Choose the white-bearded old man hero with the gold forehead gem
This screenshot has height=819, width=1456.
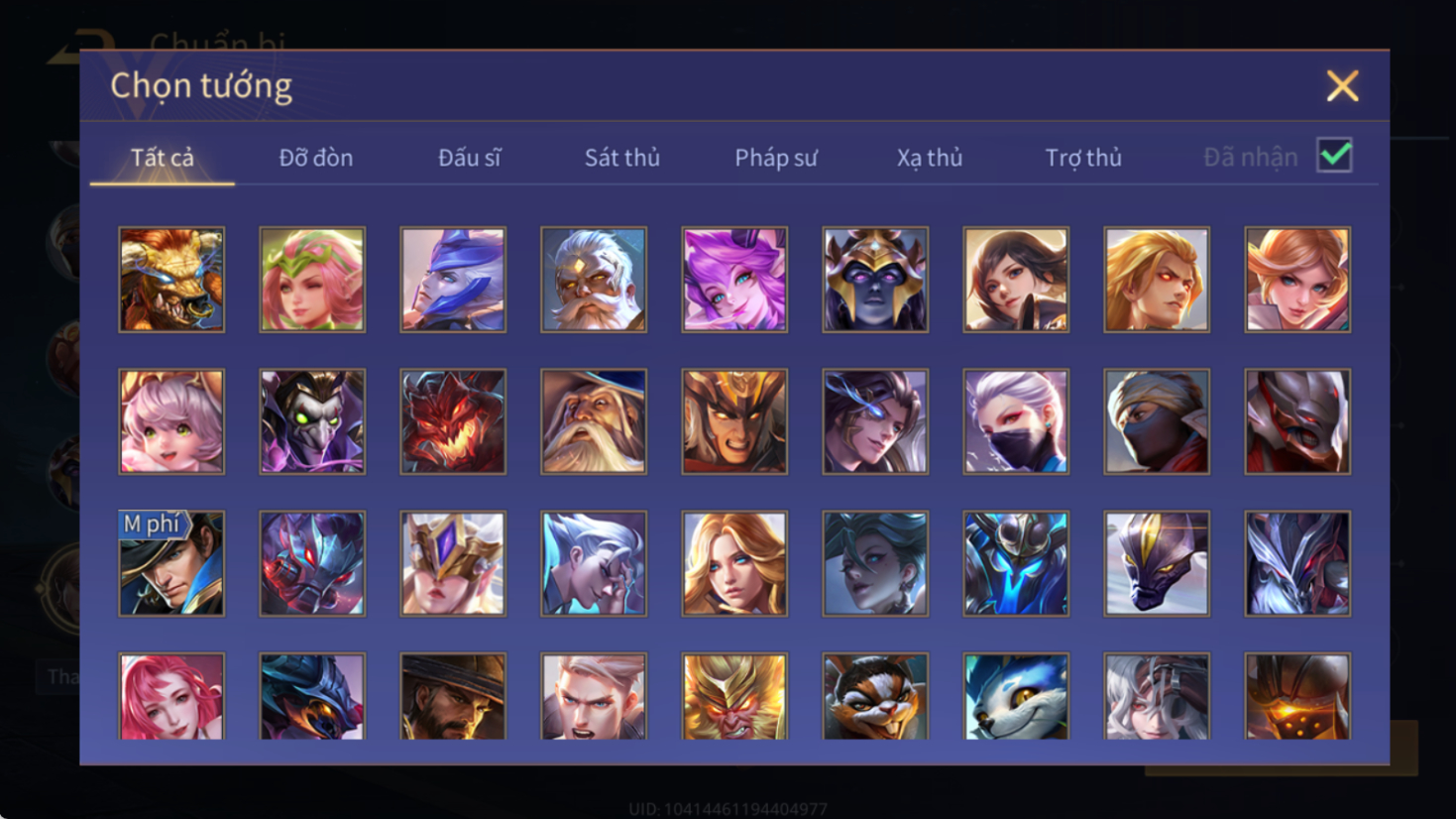[594, 280]
